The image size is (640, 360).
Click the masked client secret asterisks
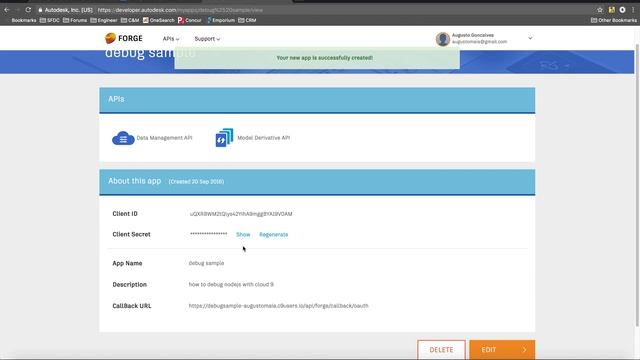pyautogui.click(x=208, y=234)
